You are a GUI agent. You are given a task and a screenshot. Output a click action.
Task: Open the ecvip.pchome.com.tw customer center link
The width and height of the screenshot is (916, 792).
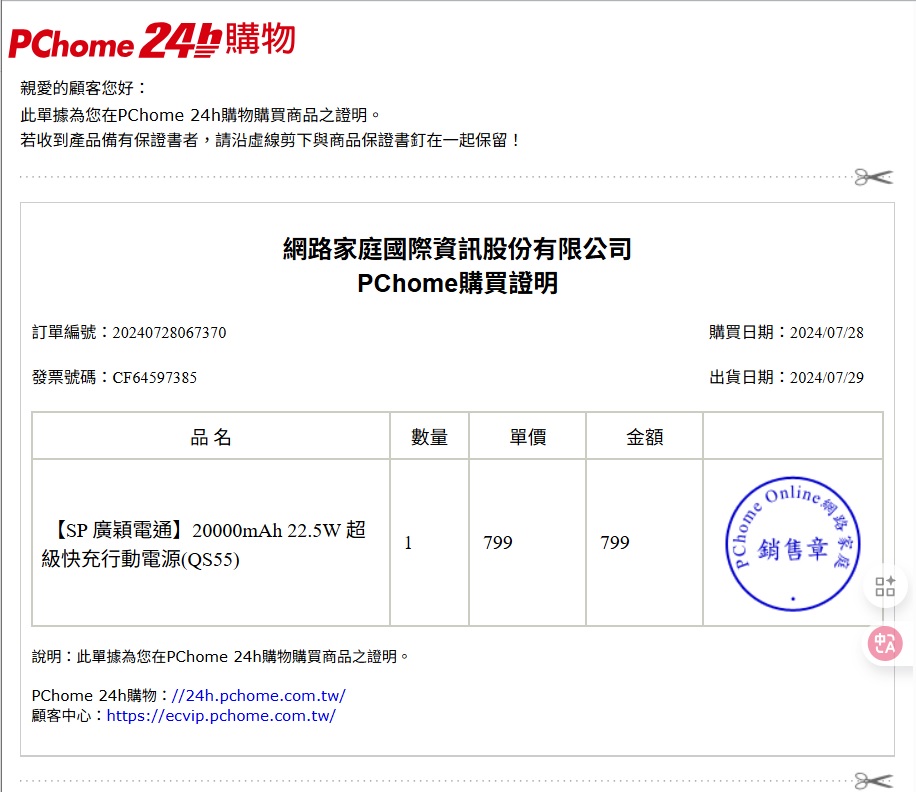pyautogui.click(x=221, y=716)
